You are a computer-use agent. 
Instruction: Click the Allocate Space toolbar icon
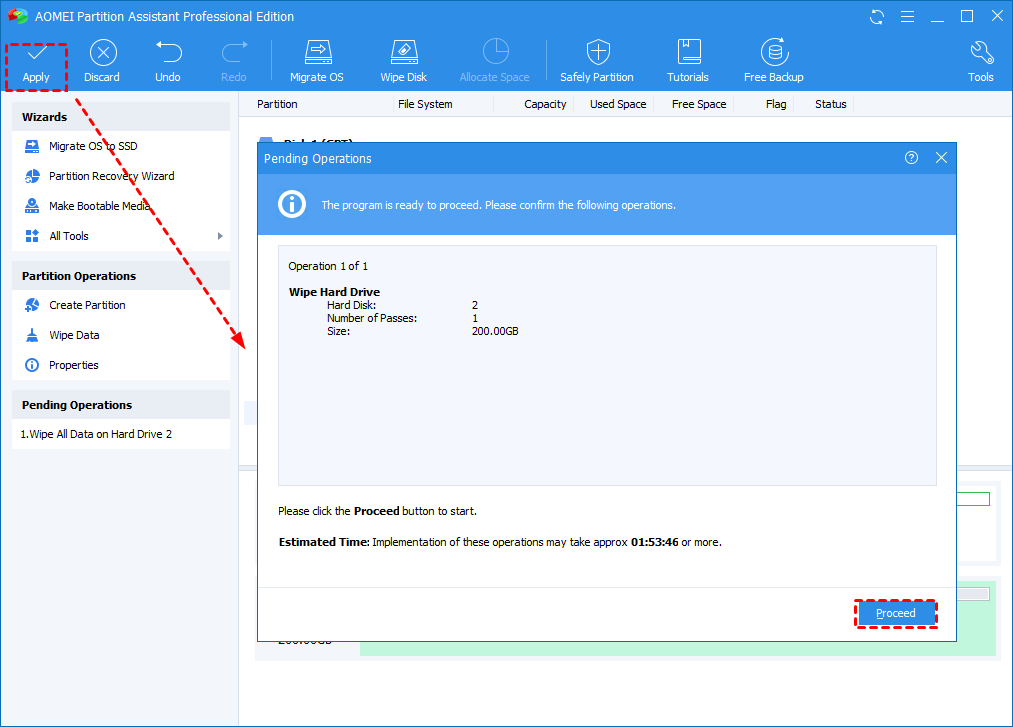496,52
